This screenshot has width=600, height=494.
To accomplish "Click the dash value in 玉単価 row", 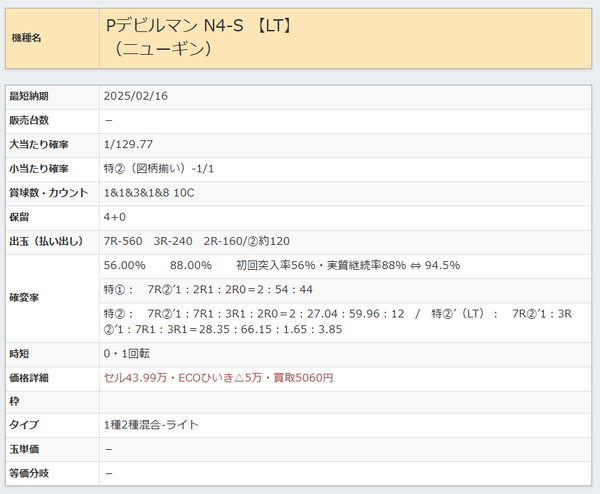I will point(109,449).
